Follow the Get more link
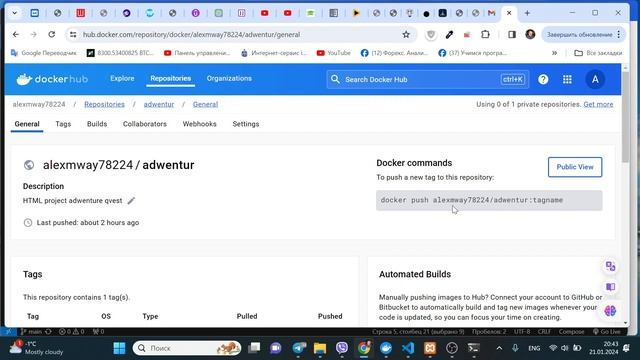The image size is (640, 360). coord(598,104)
